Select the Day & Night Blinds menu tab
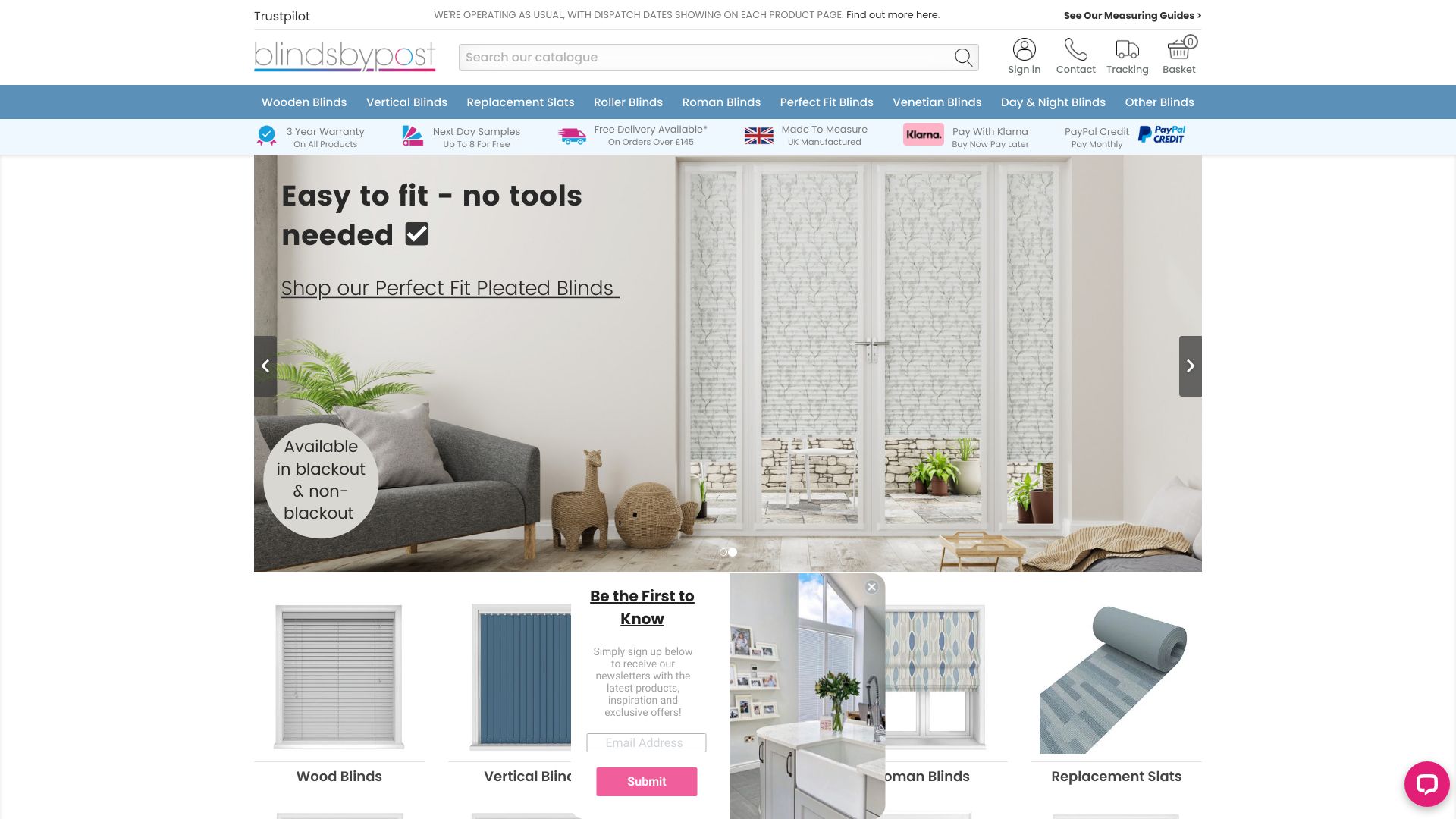 1053,102
